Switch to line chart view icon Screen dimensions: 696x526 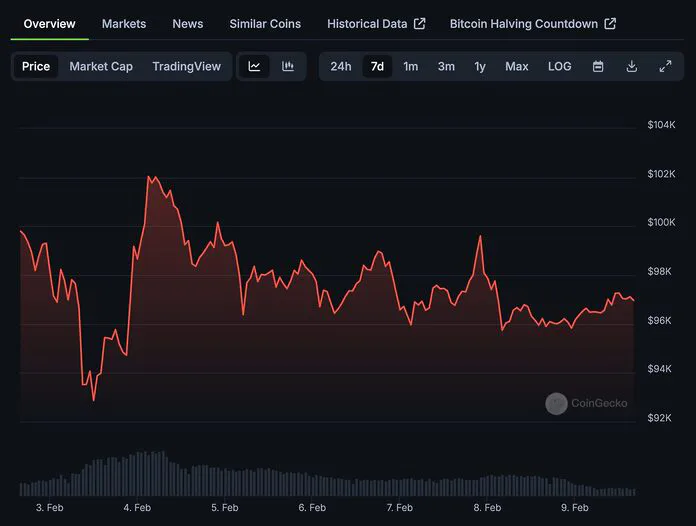pyautogui.click(x=254, y=67)
